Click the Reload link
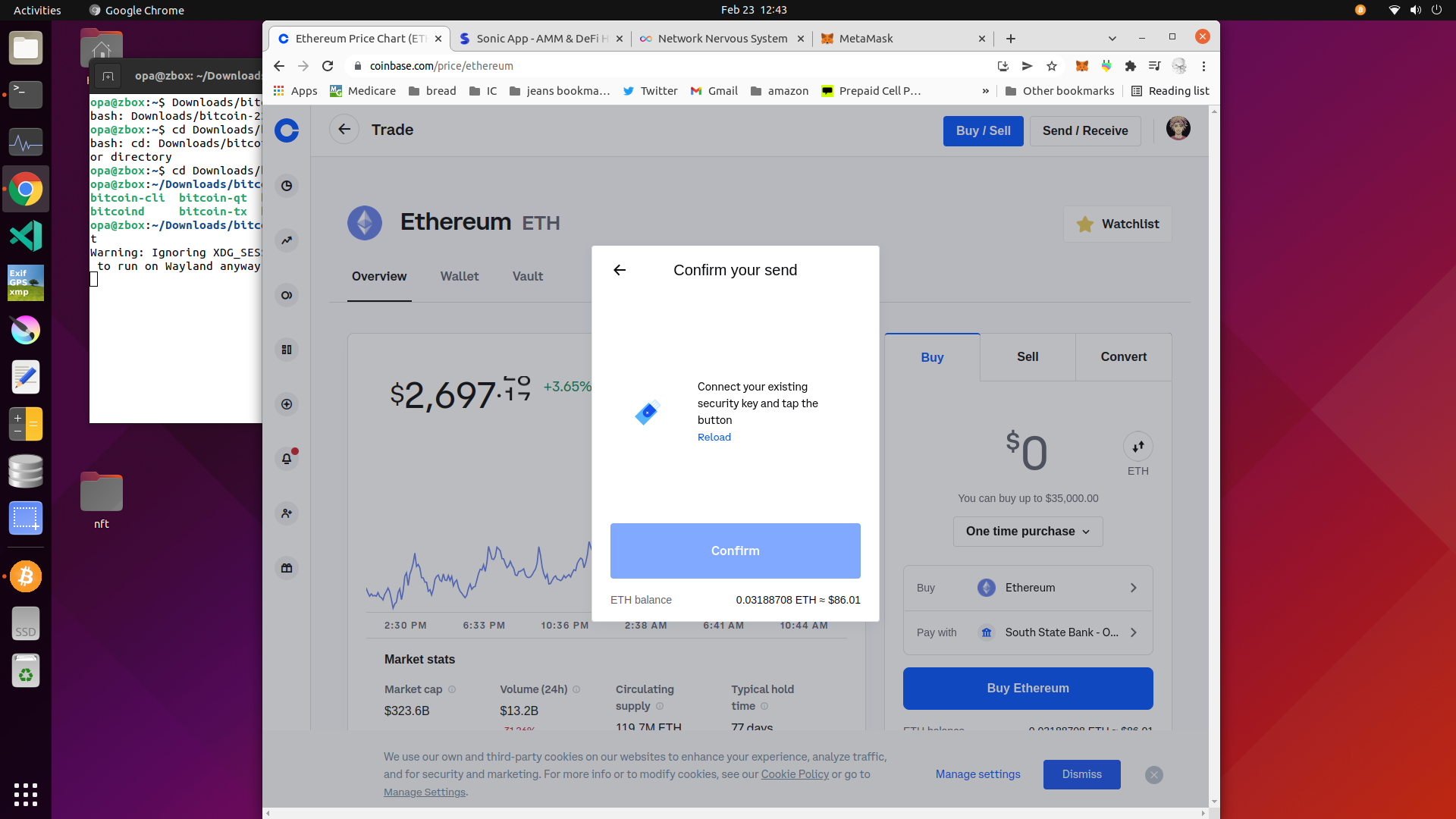Screen dimensions: 1456x819 pyautogui.click(x=714, y=438)
